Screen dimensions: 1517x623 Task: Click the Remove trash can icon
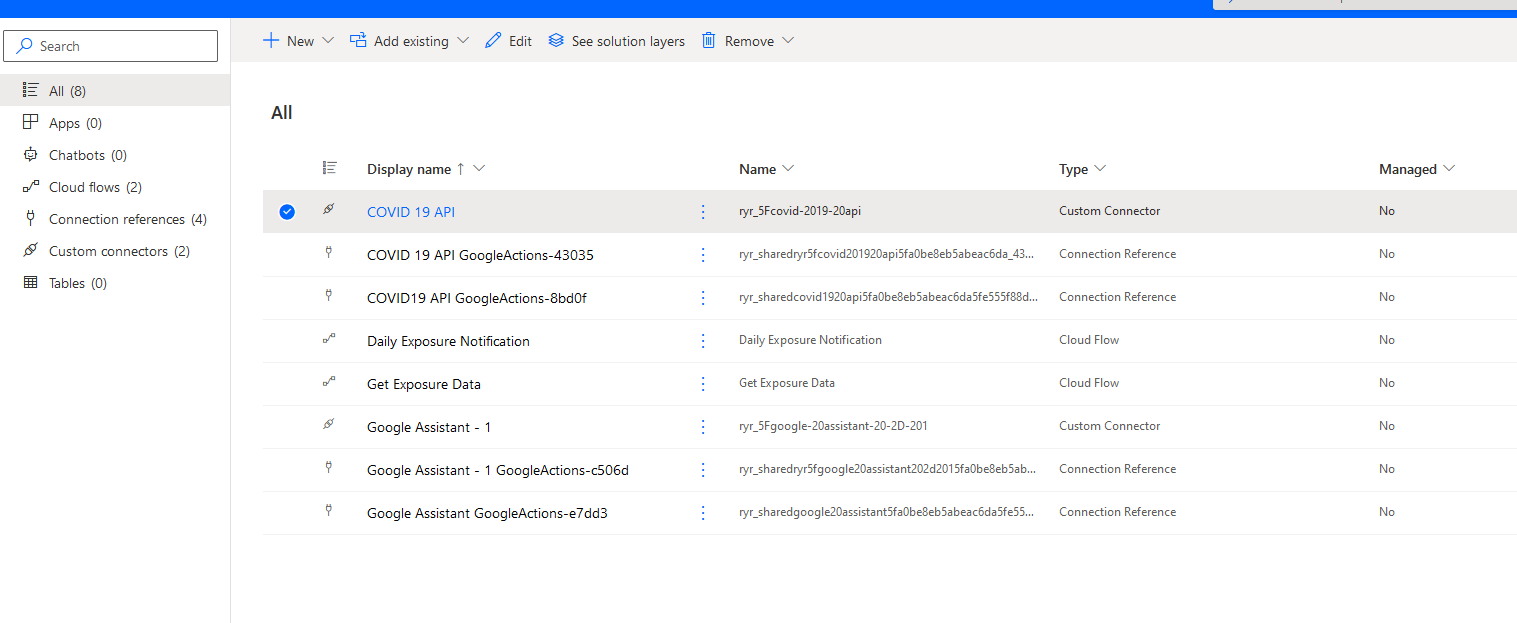pyautogui.click(x=709, y=41)
